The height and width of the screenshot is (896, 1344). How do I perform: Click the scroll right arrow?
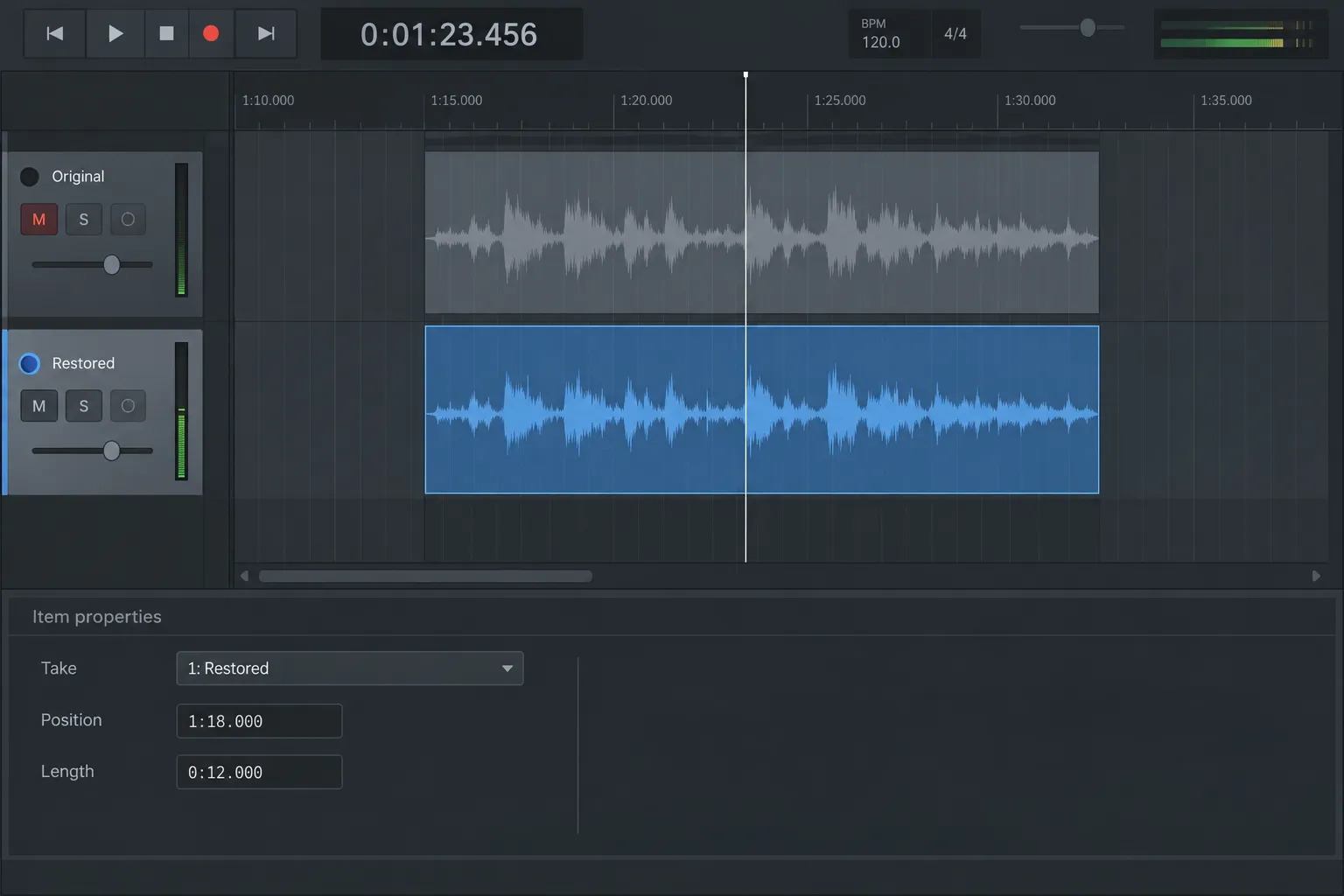tap(1316, 576)
